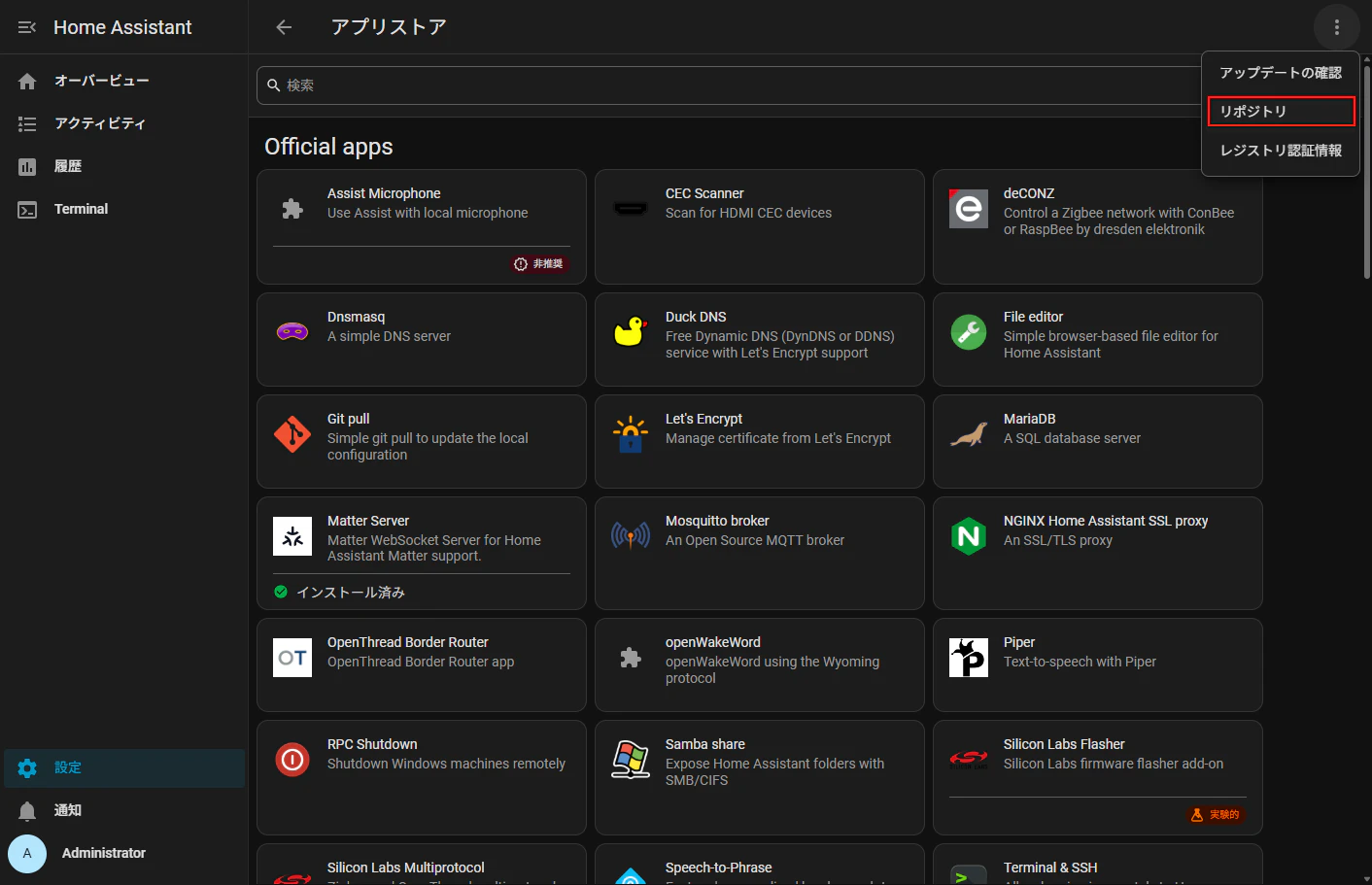The image size is (1372, 885).
Task: Click the アプリストア page title
Action: (389, 27)
